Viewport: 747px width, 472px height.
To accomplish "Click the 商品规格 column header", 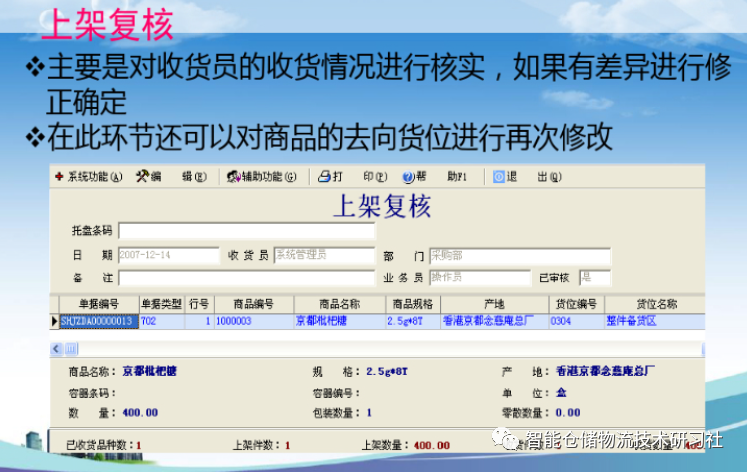I will click(x=413, y=304).
